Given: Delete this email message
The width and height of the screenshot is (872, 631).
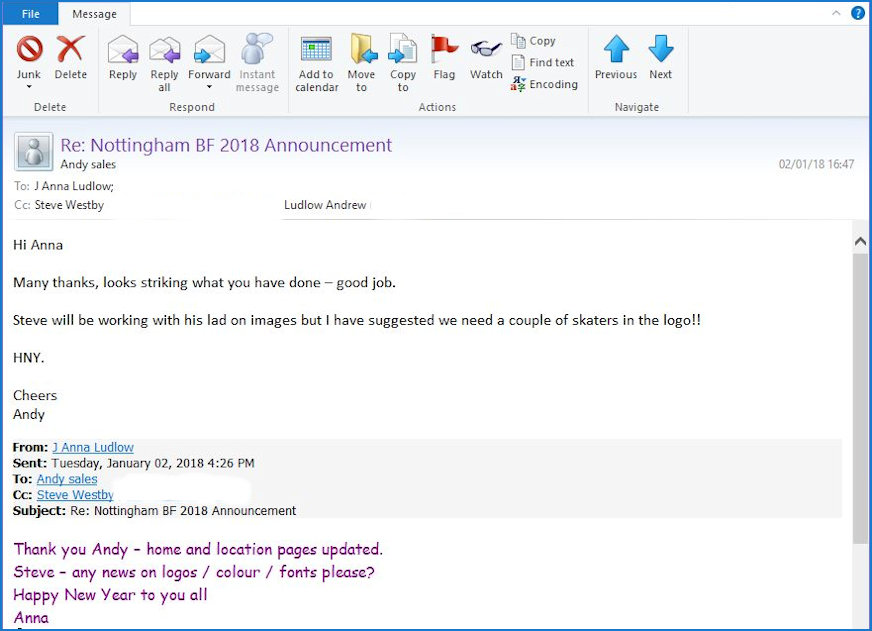Looking at the screenshot, I should pos(70,50).
